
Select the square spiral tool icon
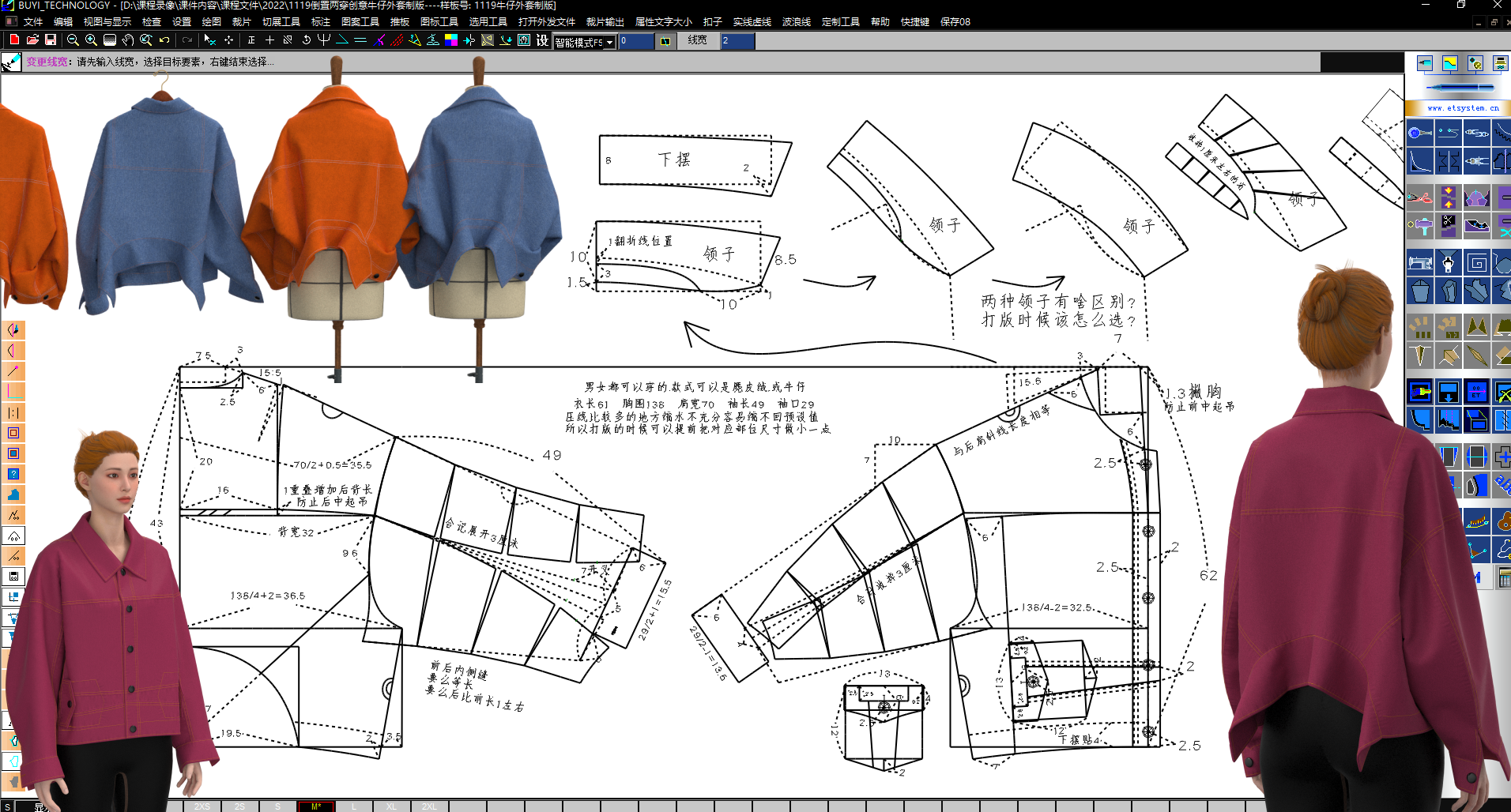tap(1476, 261)
